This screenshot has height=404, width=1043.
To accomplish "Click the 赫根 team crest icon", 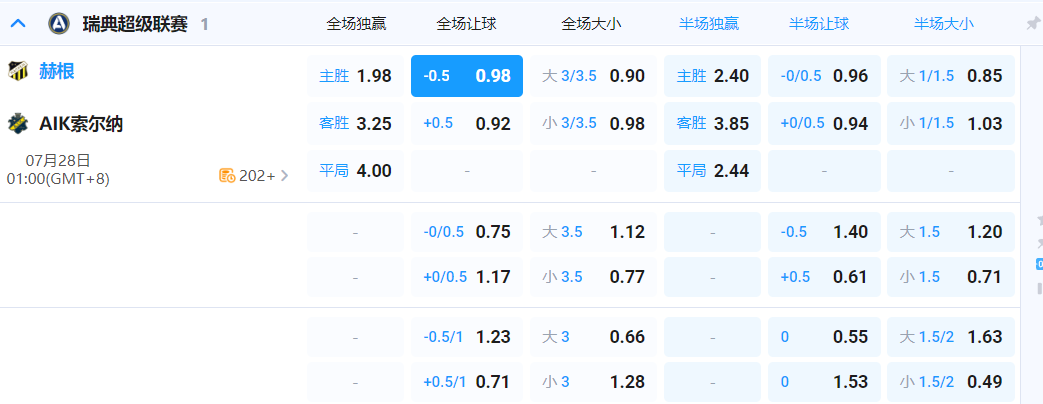I will tap(18, 71).
